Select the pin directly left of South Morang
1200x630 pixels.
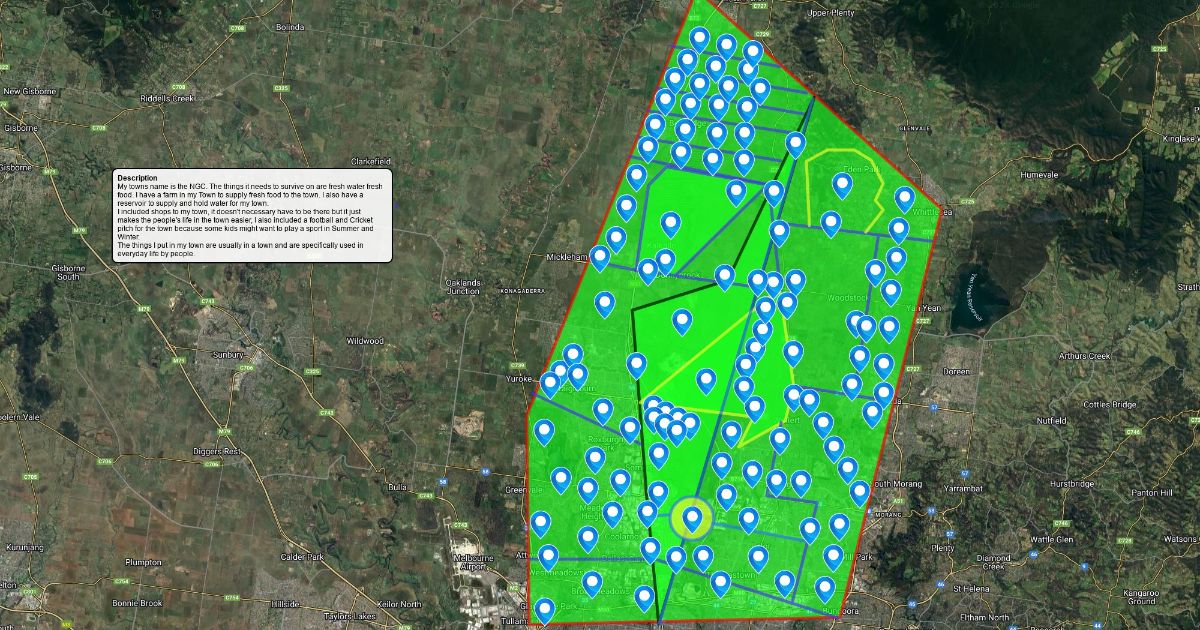pos(859,491)
